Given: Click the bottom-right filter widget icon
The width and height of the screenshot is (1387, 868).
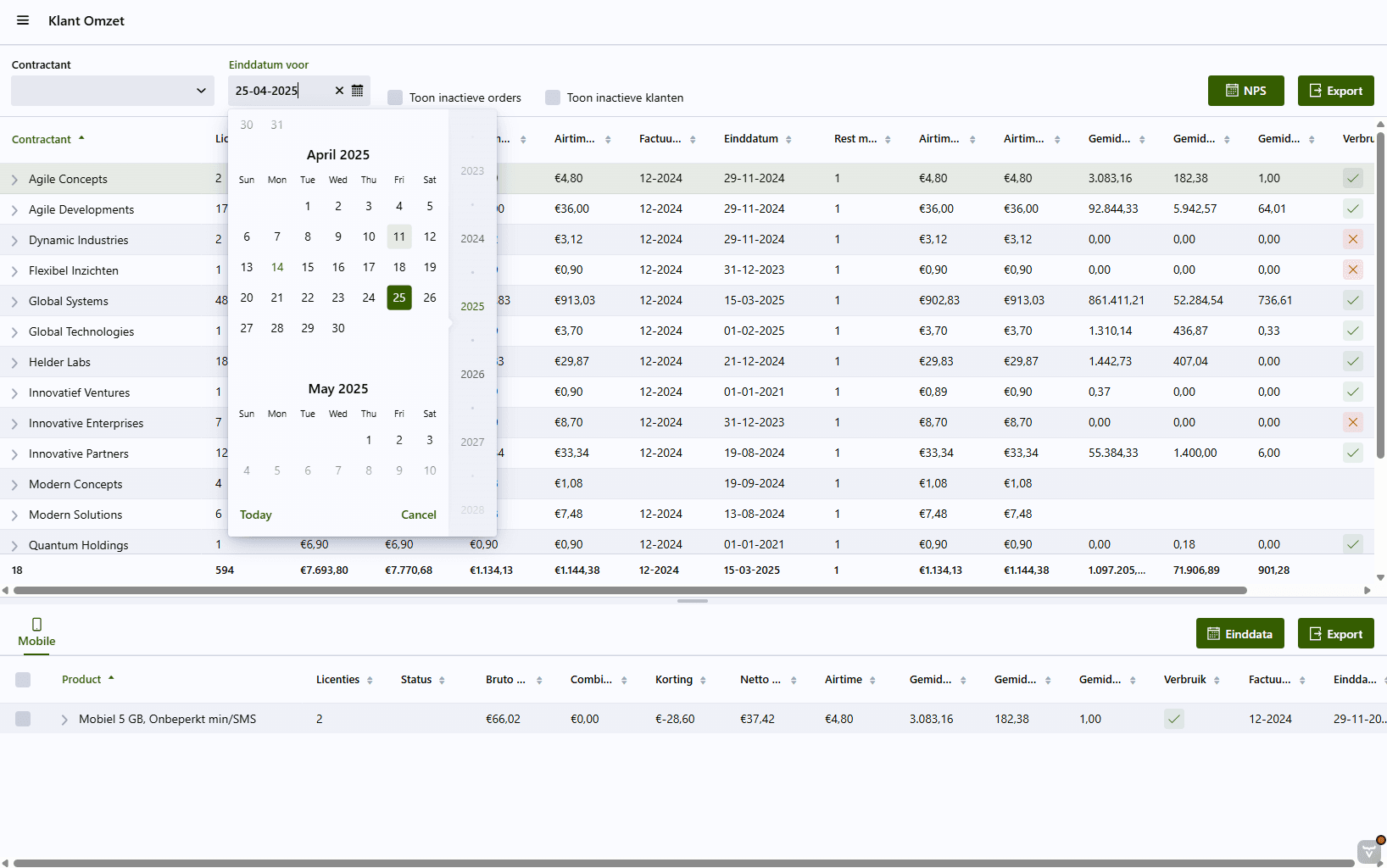Looking at the screenshot, I should 1368,851.
